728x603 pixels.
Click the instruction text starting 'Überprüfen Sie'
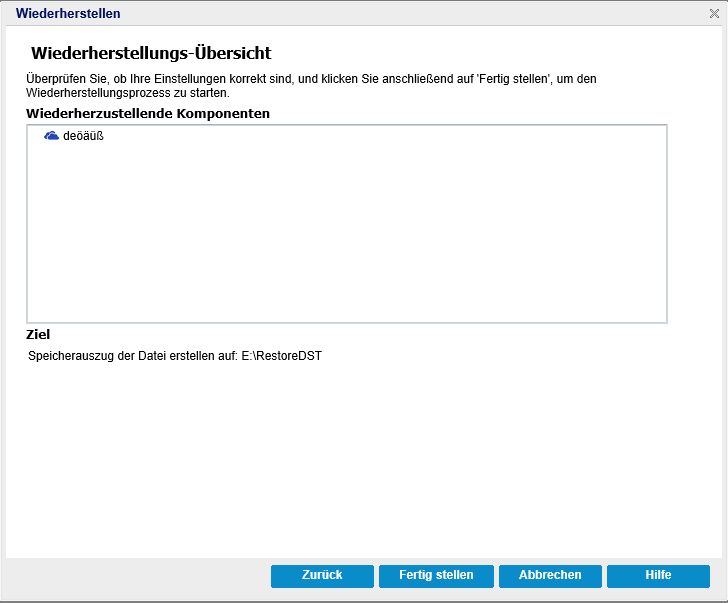tap(311, 86)
